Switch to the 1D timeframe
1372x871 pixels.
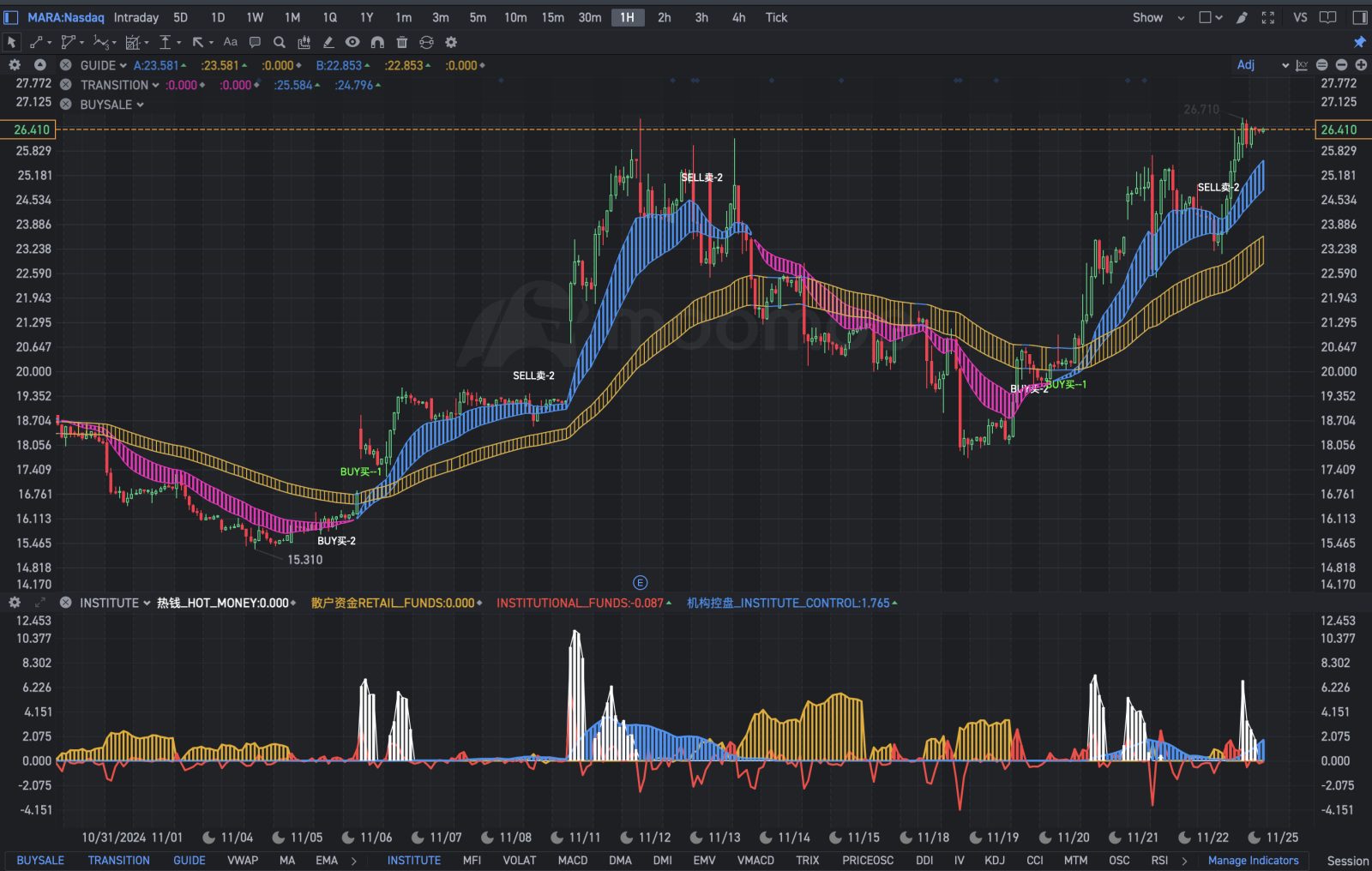(218, 17)
